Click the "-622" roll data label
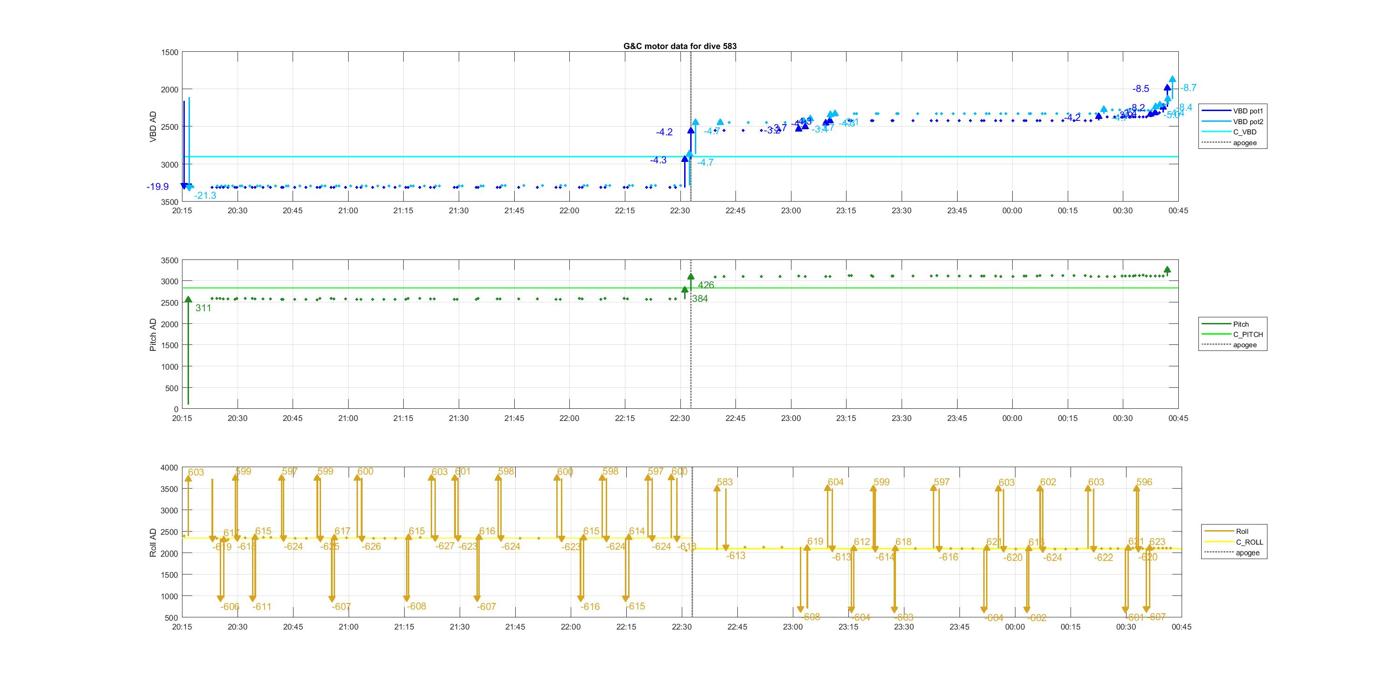 click(1103, 558)
